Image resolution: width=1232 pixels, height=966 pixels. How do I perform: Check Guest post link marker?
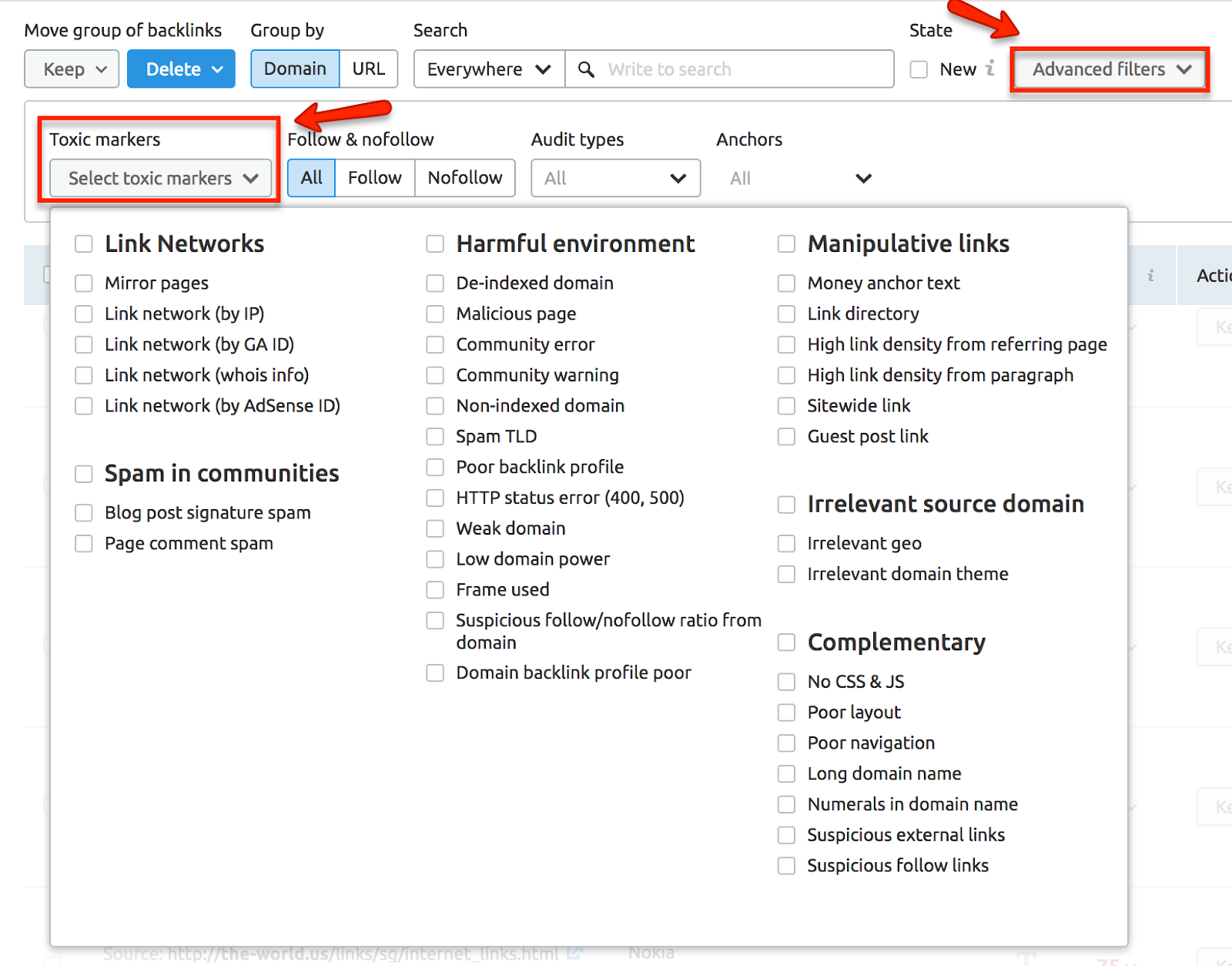(786, 437)
